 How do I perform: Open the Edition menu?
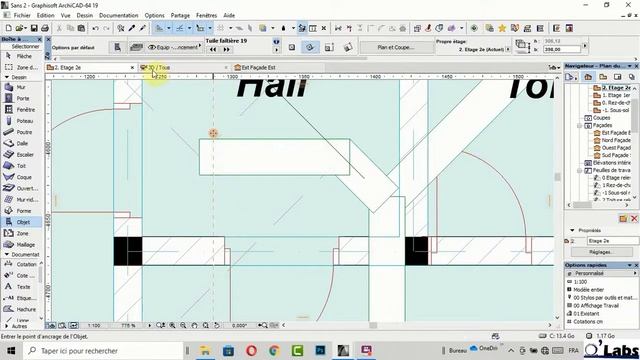[45, 16]
